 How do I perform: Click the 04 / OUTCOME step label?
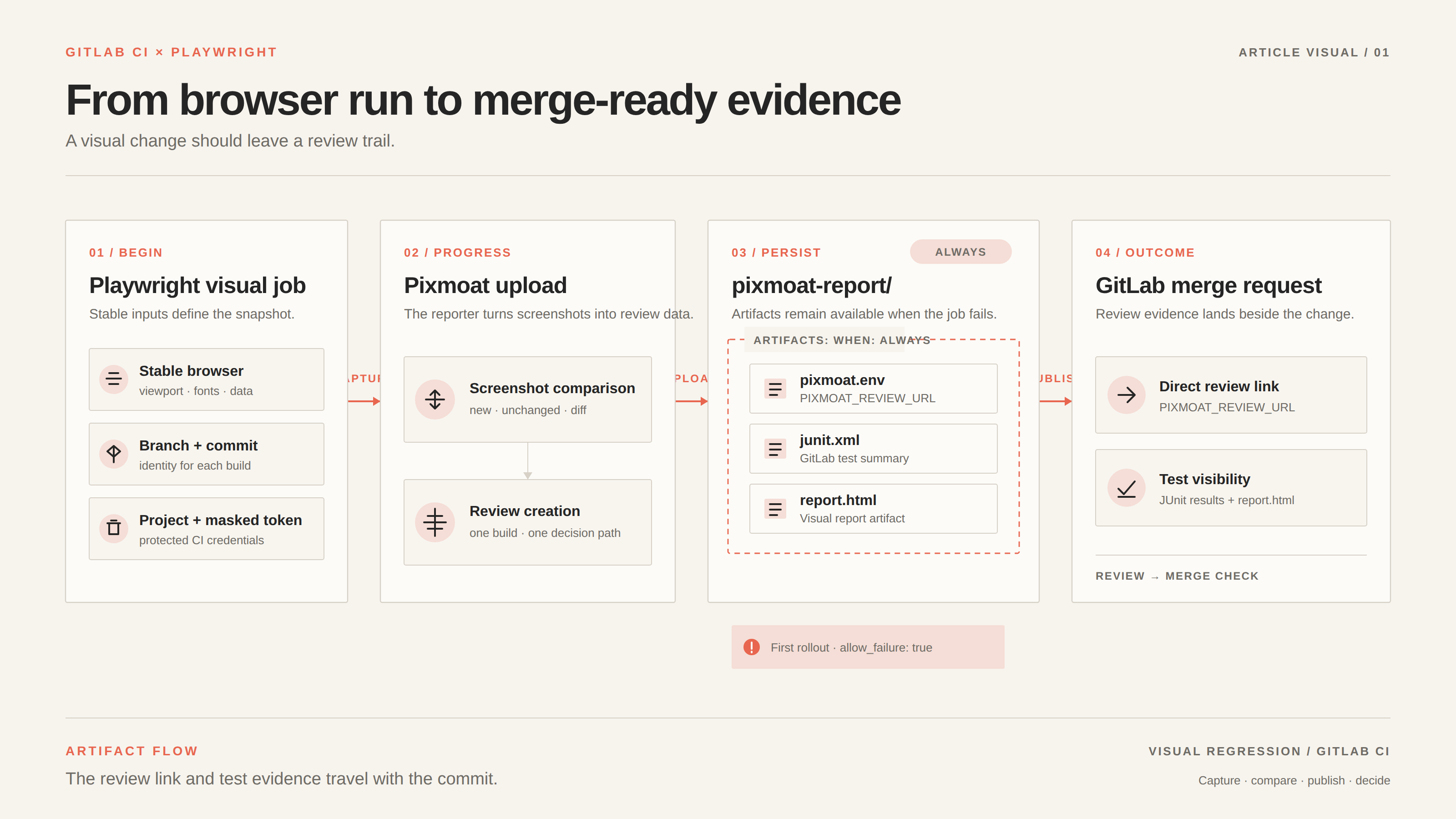(x=1145, y=253)
